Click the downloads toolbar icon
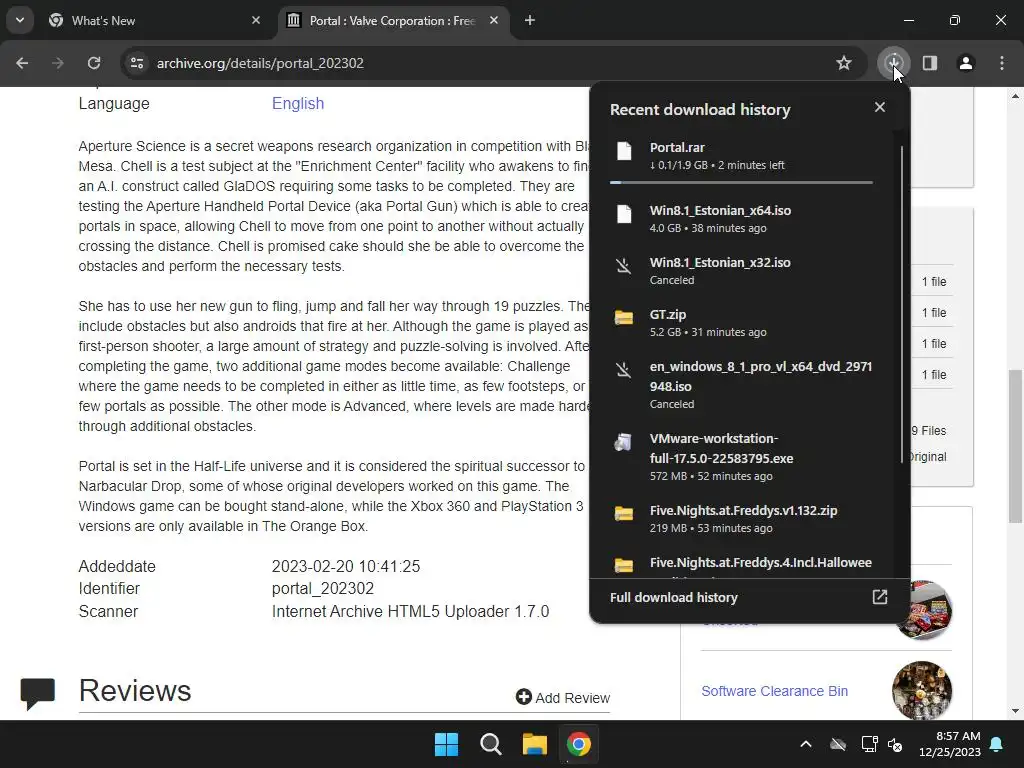Image resolution: width=1024 pixels, height=768 pixels. pyautogui.click(x=893, y=63)
